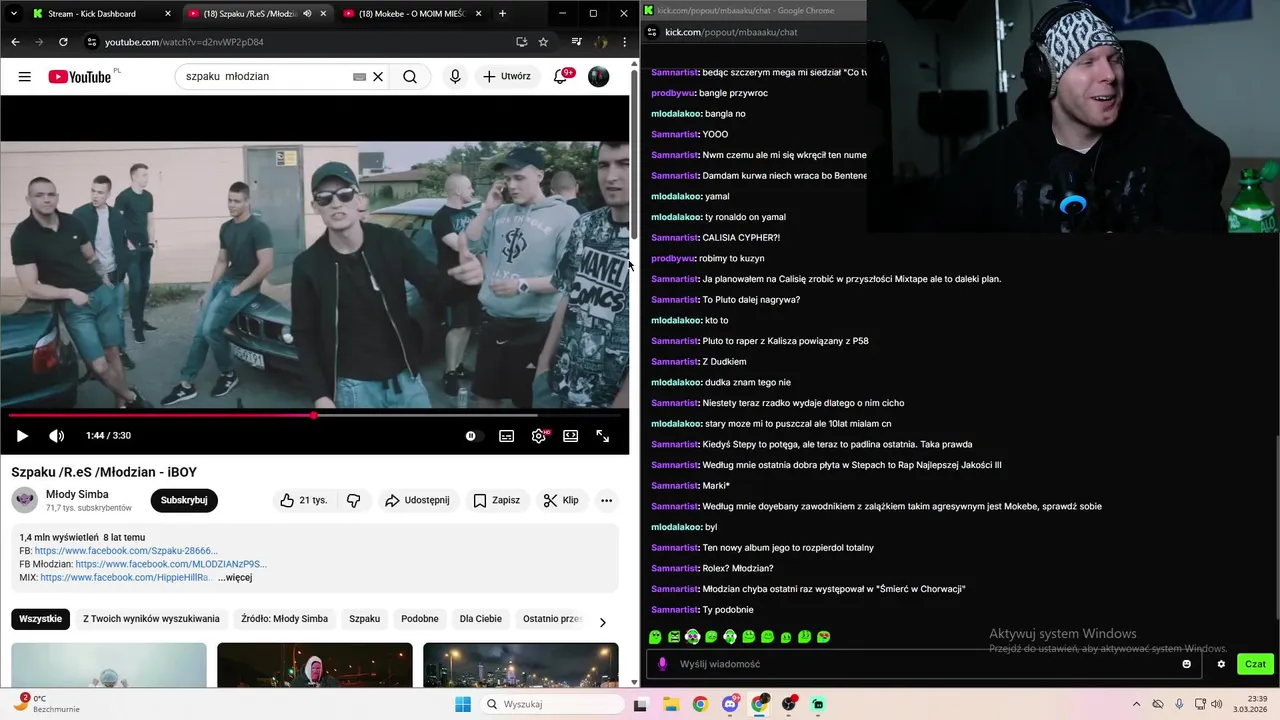Open the Młody Simba channel name
Screen dimensions: 1280x720
(x=77, y=494)
